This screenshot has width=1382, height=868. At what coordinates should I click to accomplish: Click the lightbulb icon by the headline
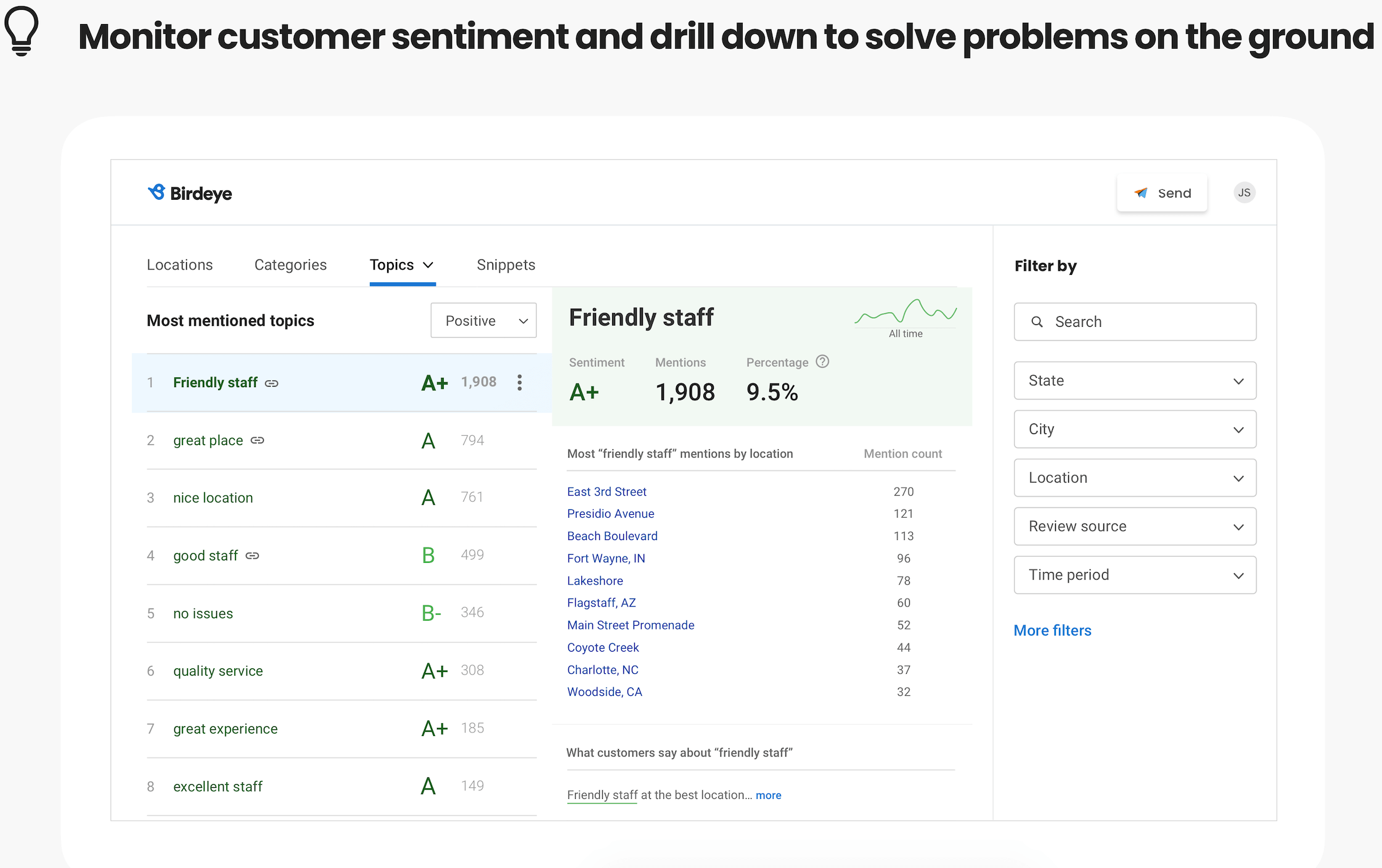pos(22,31)
